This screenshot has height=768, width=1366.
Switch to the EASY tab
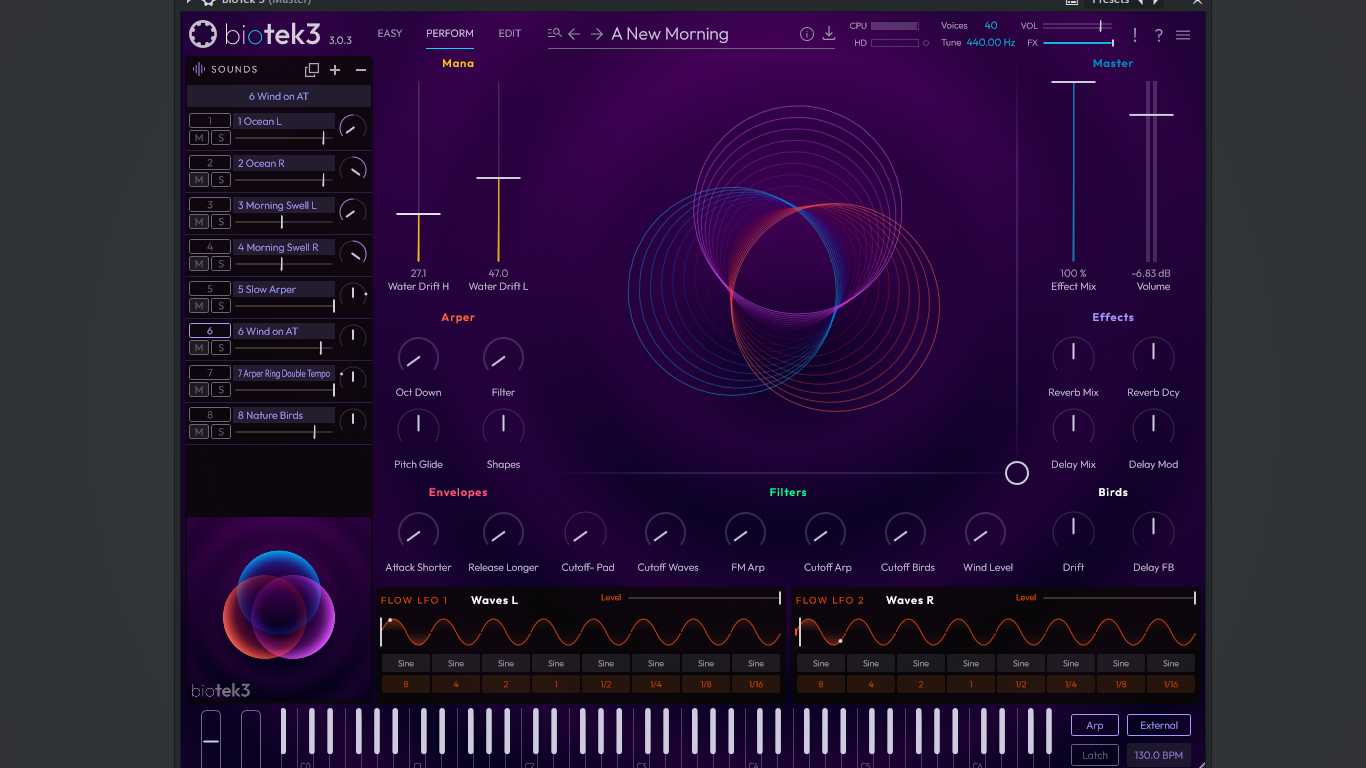[390, 34]
